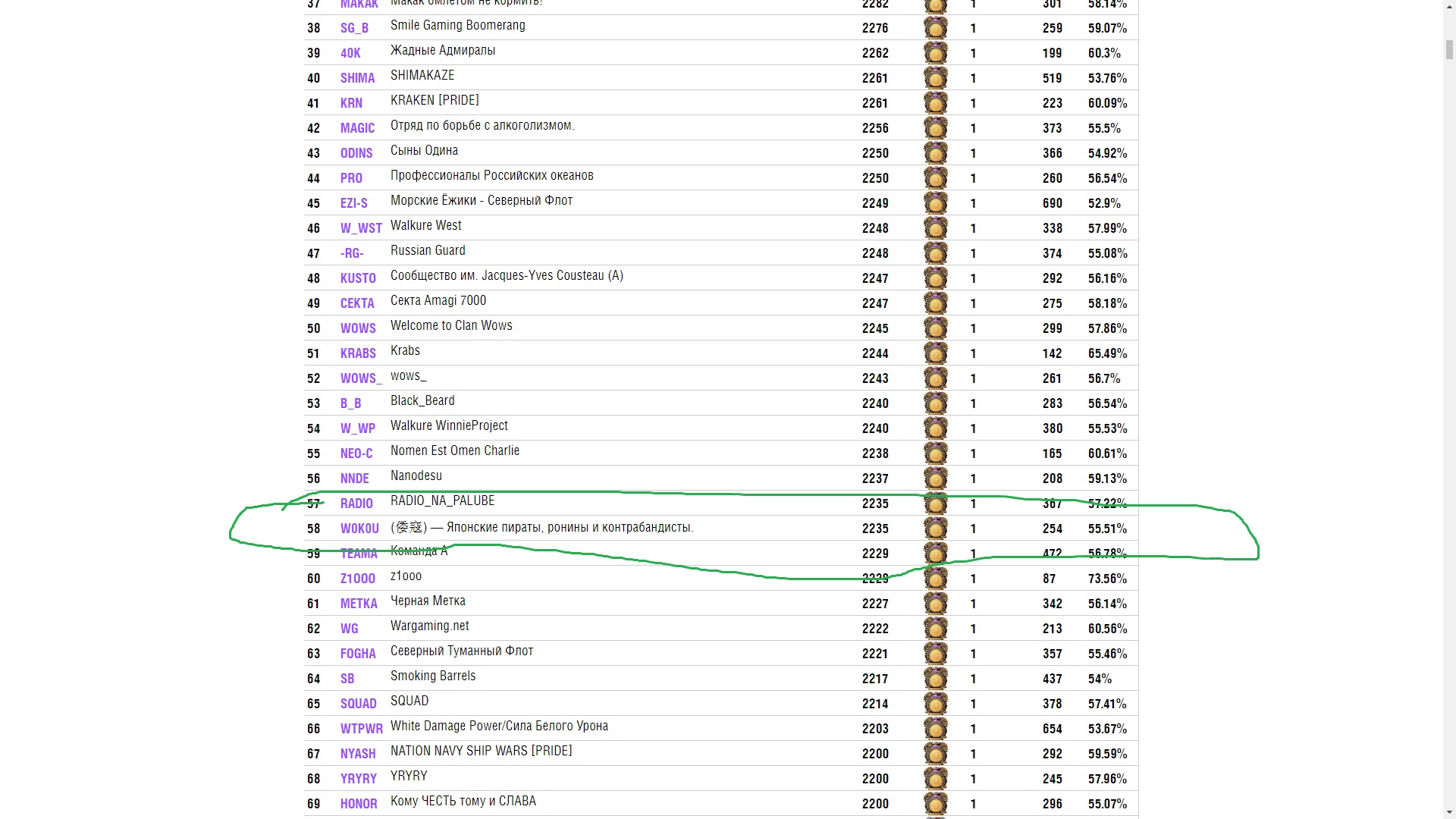1456x819 pixels.
Task: Click league badge icon in NNDE row
Action: (936, 479)
